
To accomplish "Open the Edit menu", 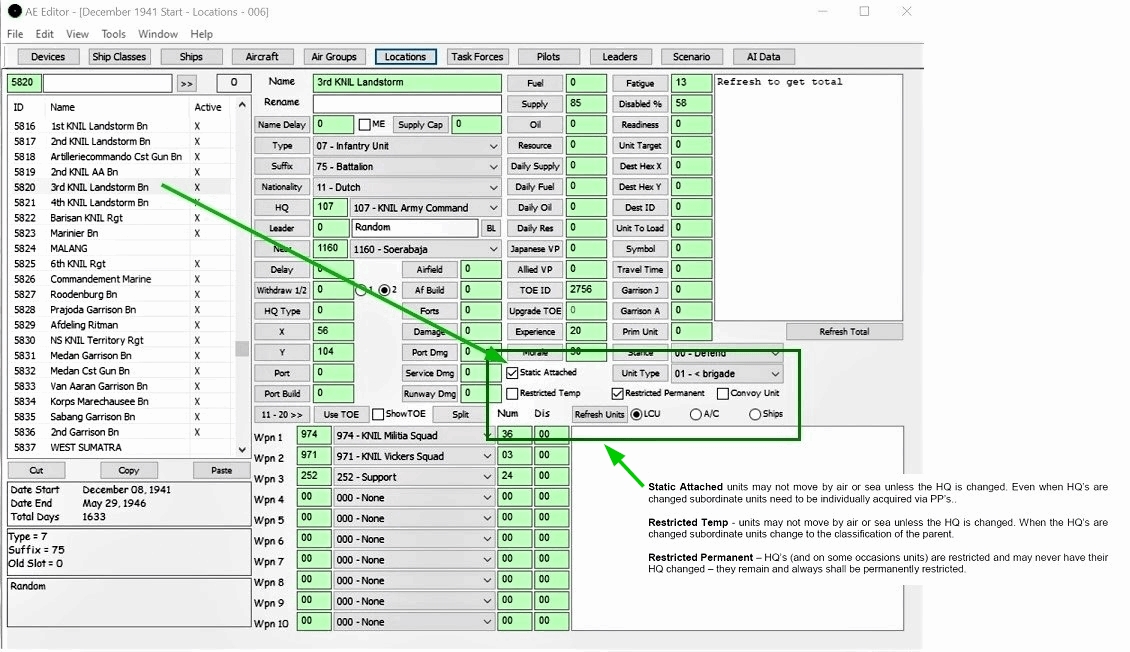I will pyautogui.click(x=45, y=34).
